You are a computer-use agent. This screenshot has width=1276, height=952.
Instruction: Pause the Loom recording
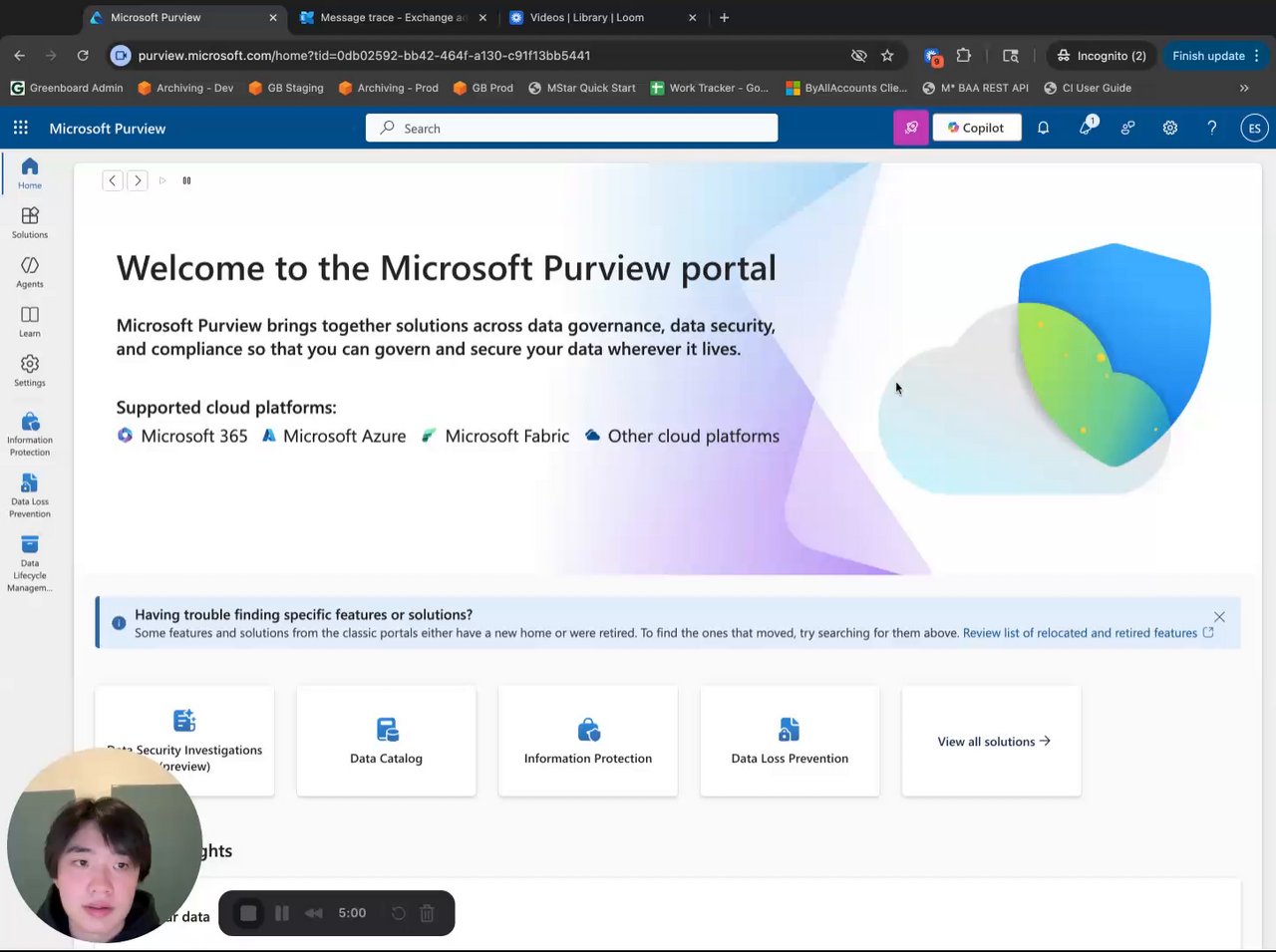coord(282,913)
